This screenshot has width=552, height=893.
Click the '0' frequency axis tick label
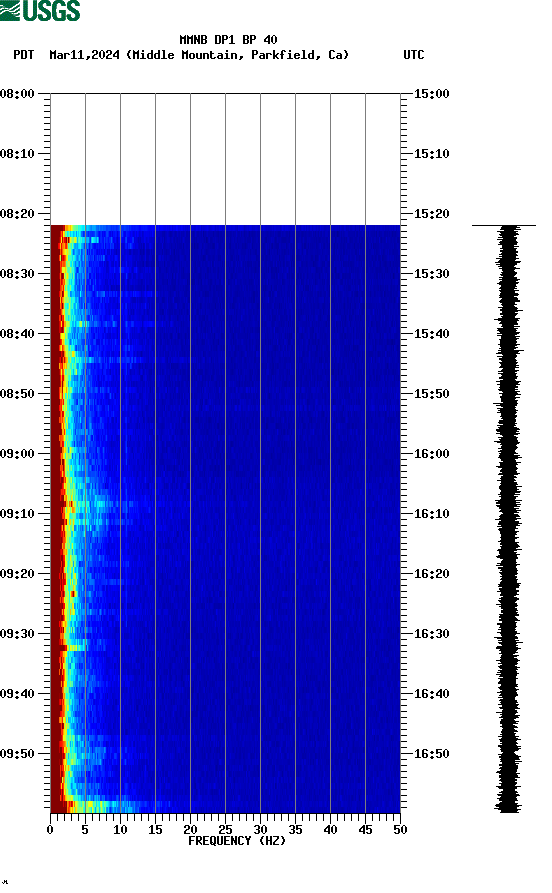pyautogui.click(x=50, y=830)
